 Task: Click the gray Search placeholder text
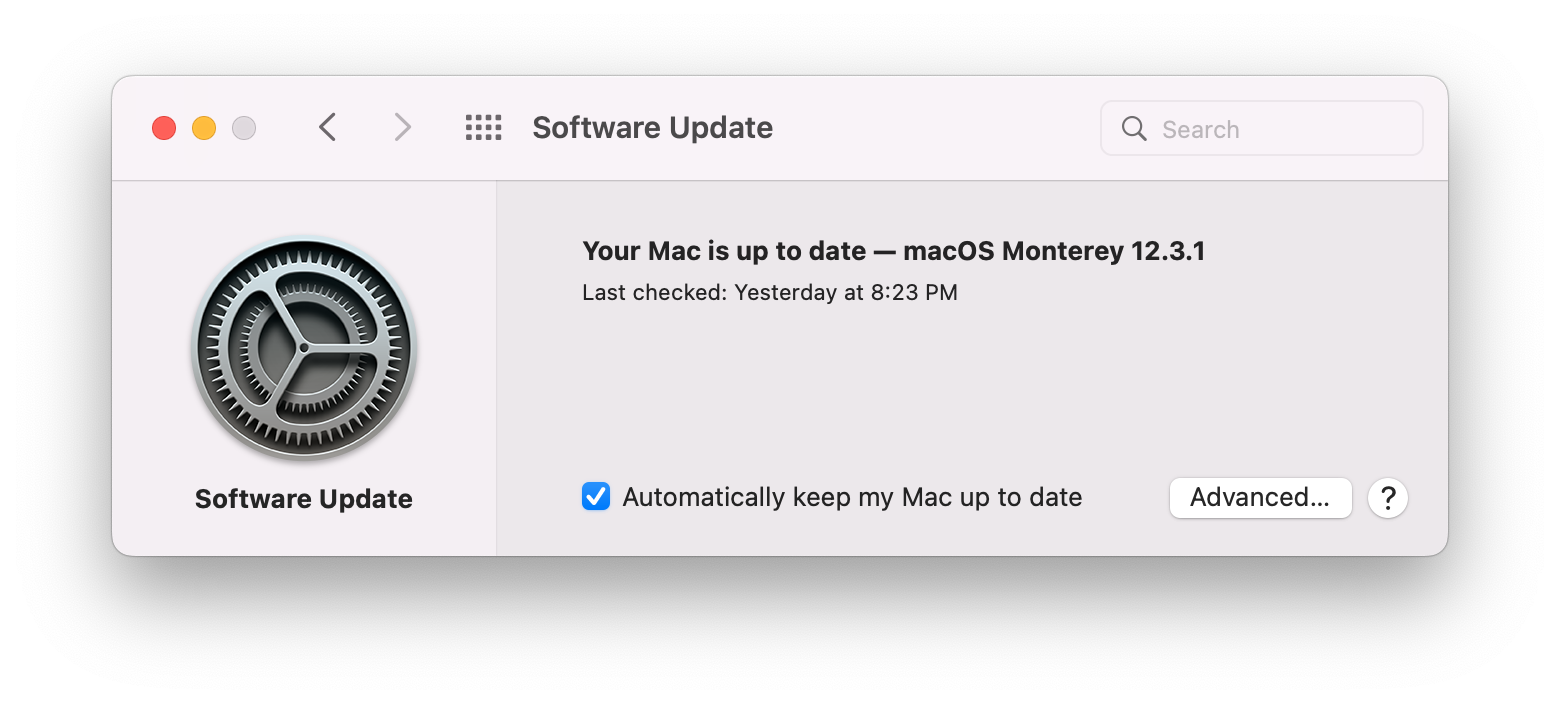[x=1200, y=128]
